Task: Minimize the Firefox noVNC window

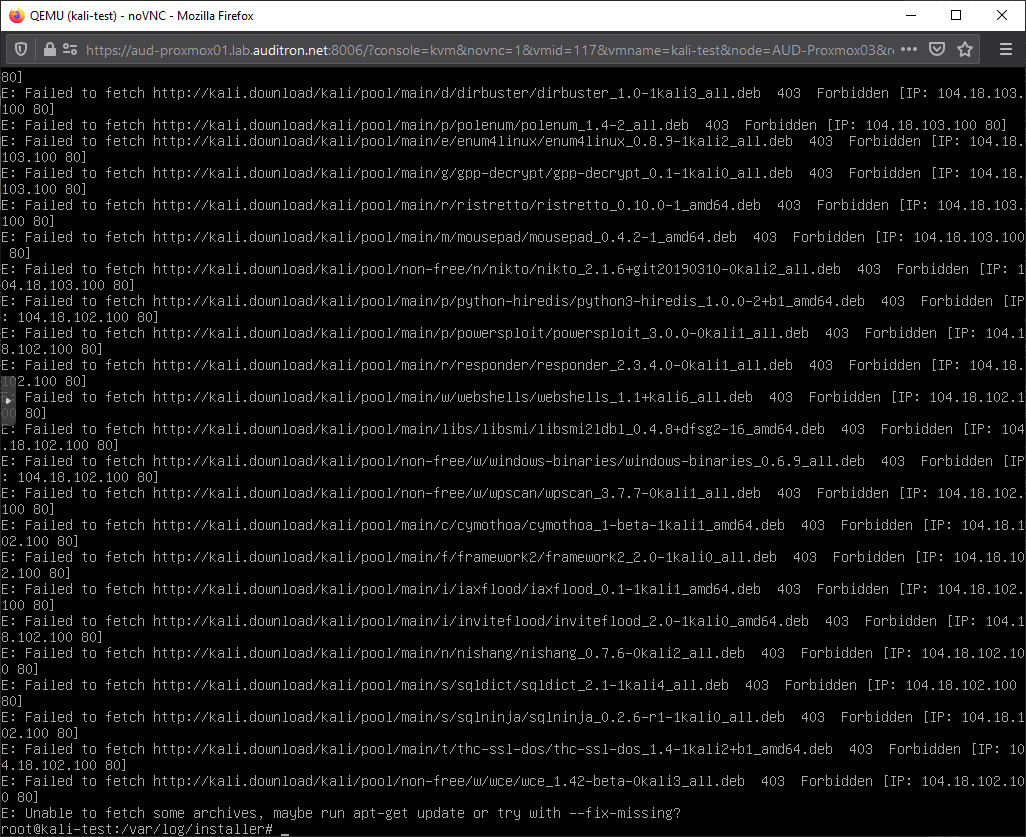Action: [911, 15]
